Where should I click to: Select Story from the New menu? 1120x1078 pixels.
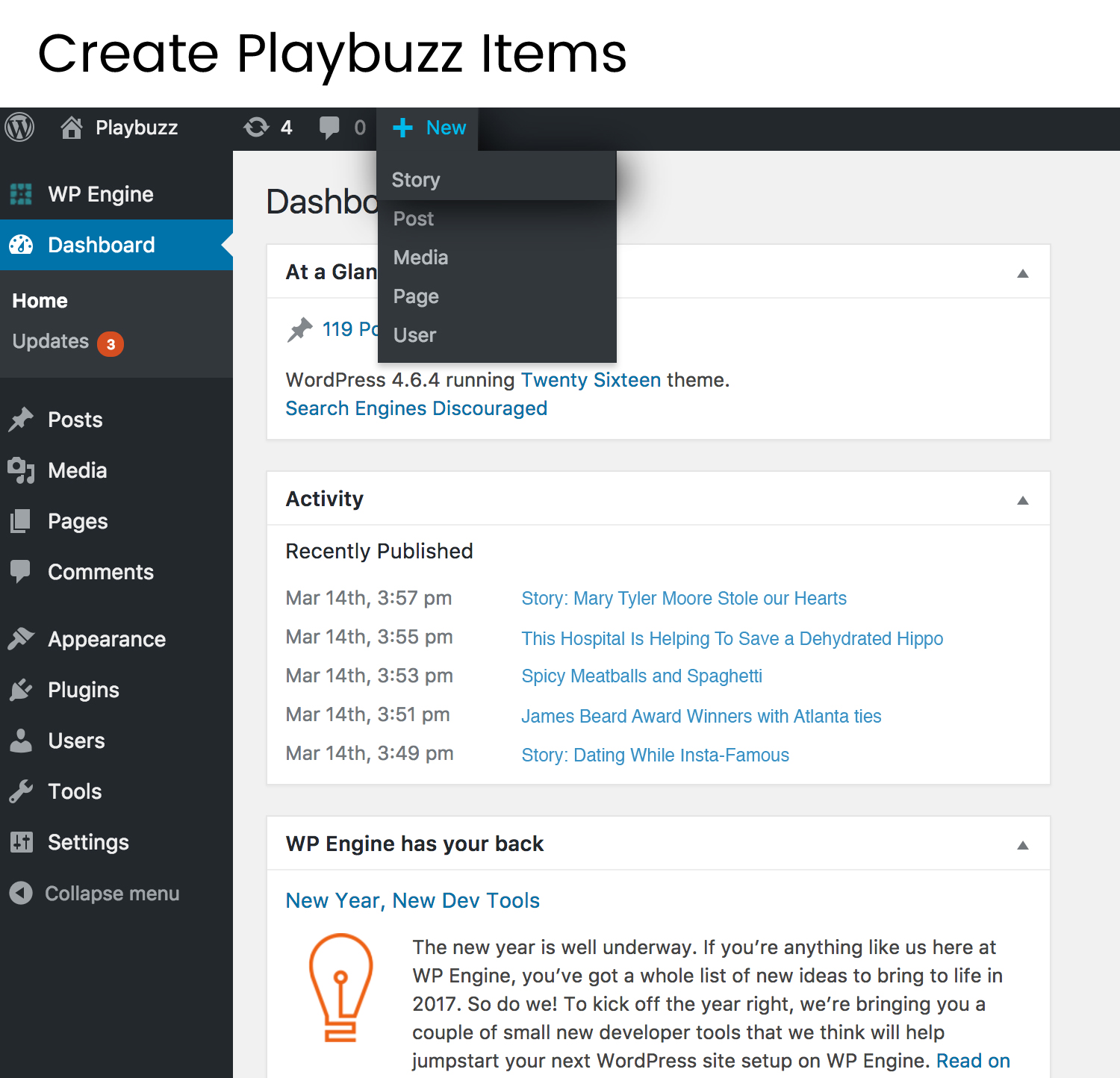pyautogui.click(x=416, y=180)
